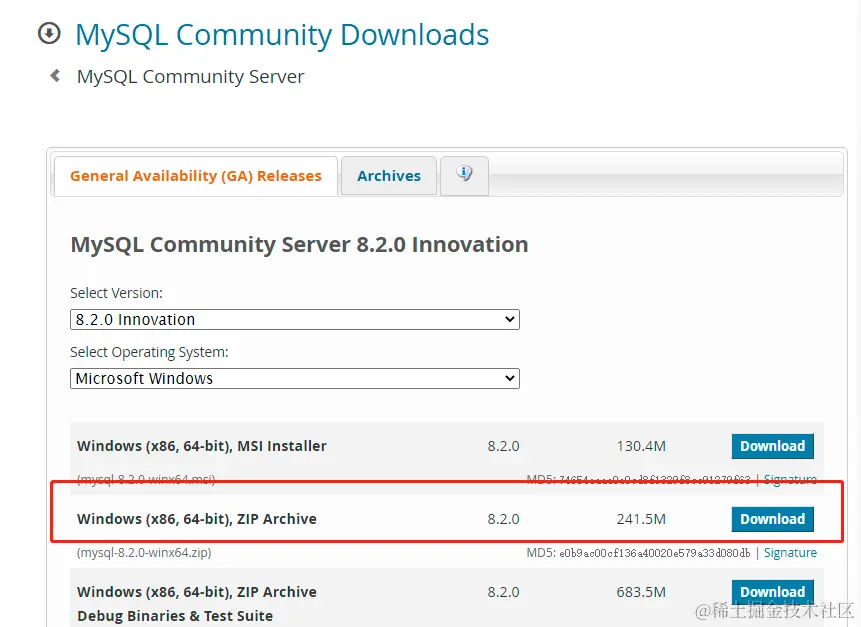Click the back arrow next to MySQL Community Server
Image resolution: width=861 pixels, height=627 pixels.
tap(55, 75)
